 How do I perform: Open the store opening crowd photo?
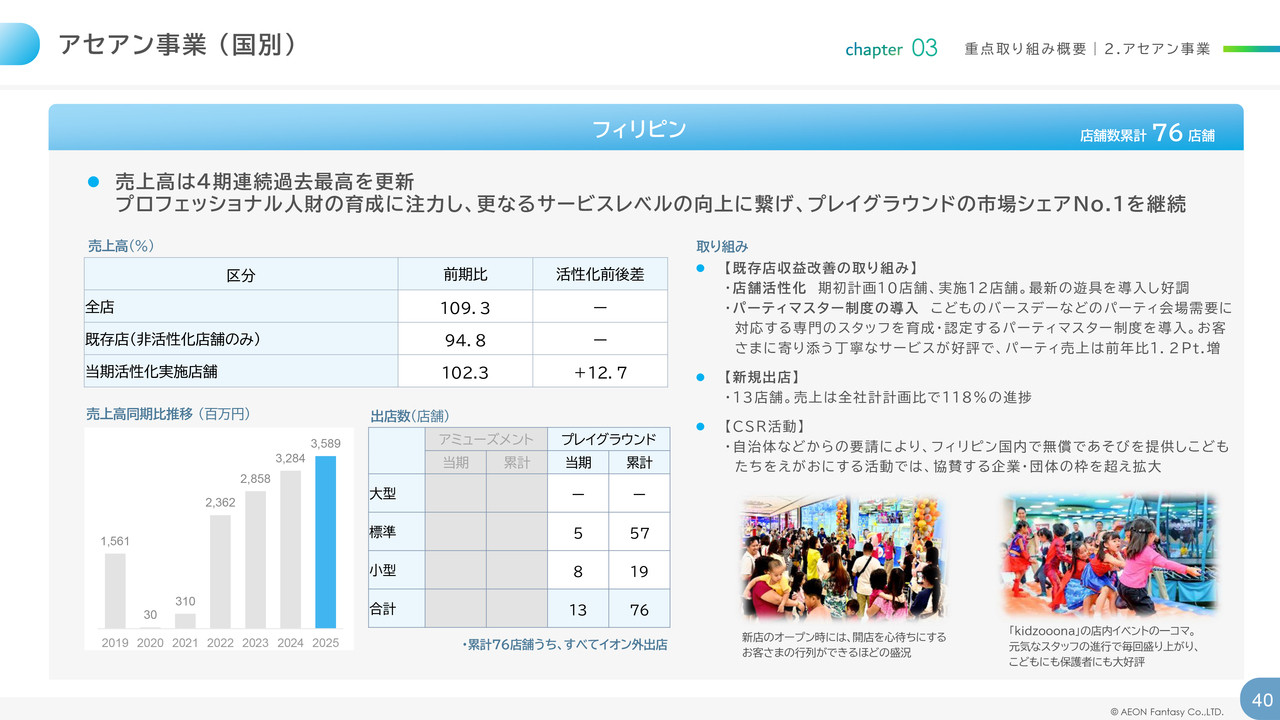(x=841, y=557)
